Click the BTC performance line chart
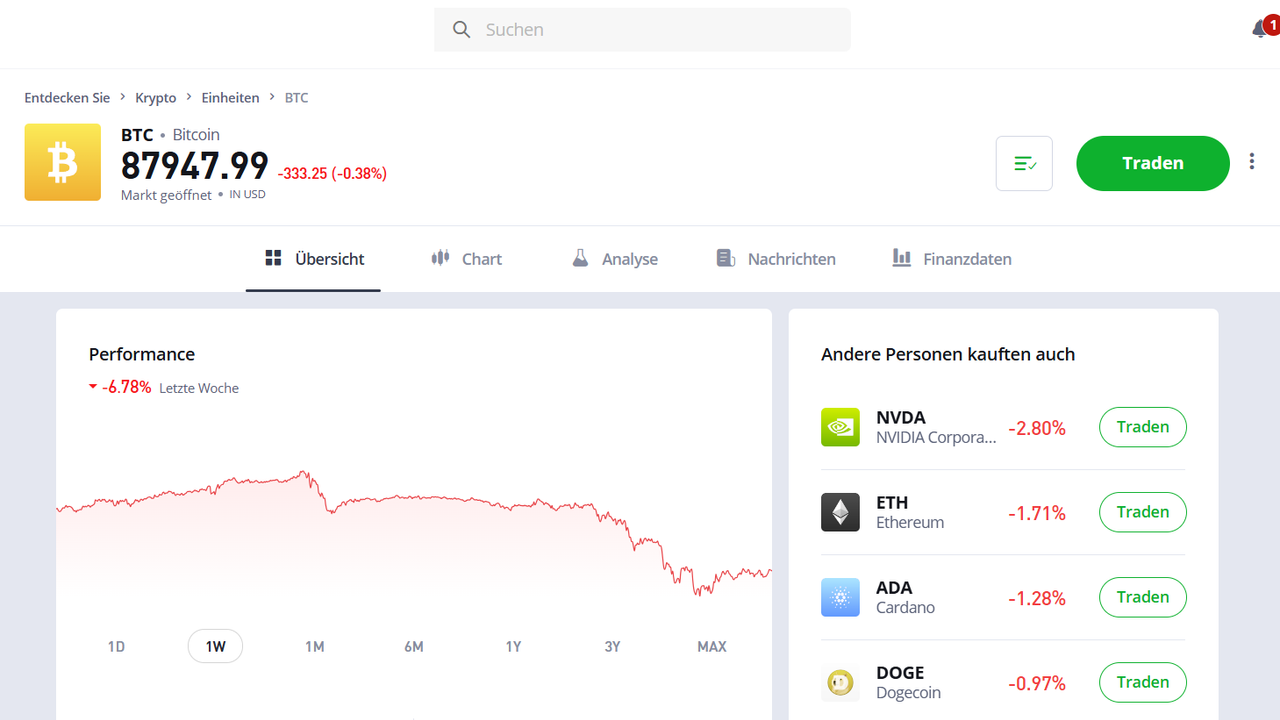Screen dimensions: 1280x720 (414, 535)
